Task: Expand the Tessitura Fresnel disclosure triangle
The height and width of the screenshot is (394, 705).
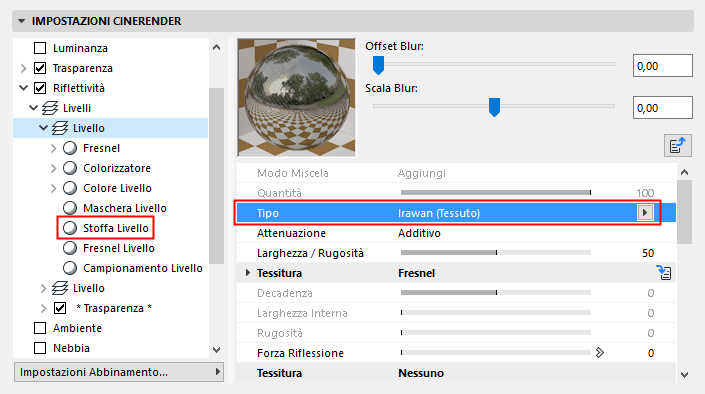Action: coord(247,273)
